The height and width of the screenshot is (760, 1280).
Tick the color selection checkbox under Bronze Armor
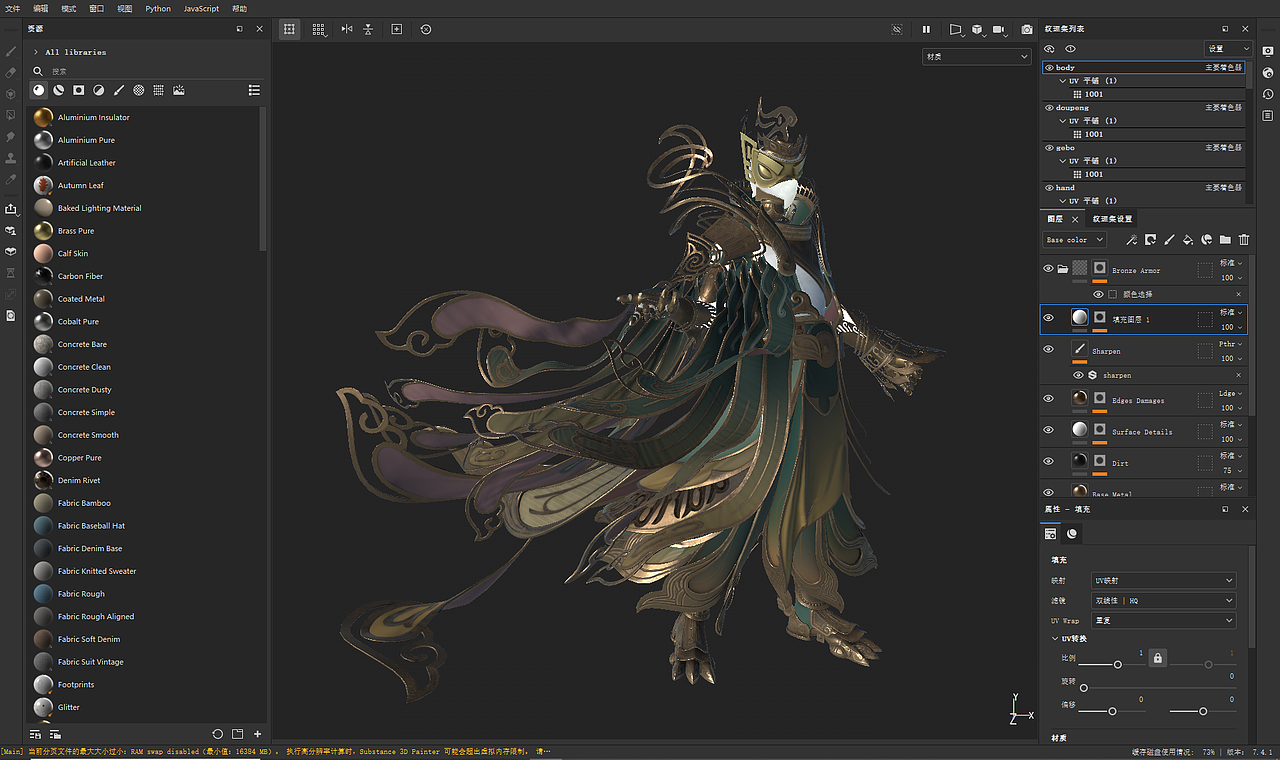(1112, 294)
